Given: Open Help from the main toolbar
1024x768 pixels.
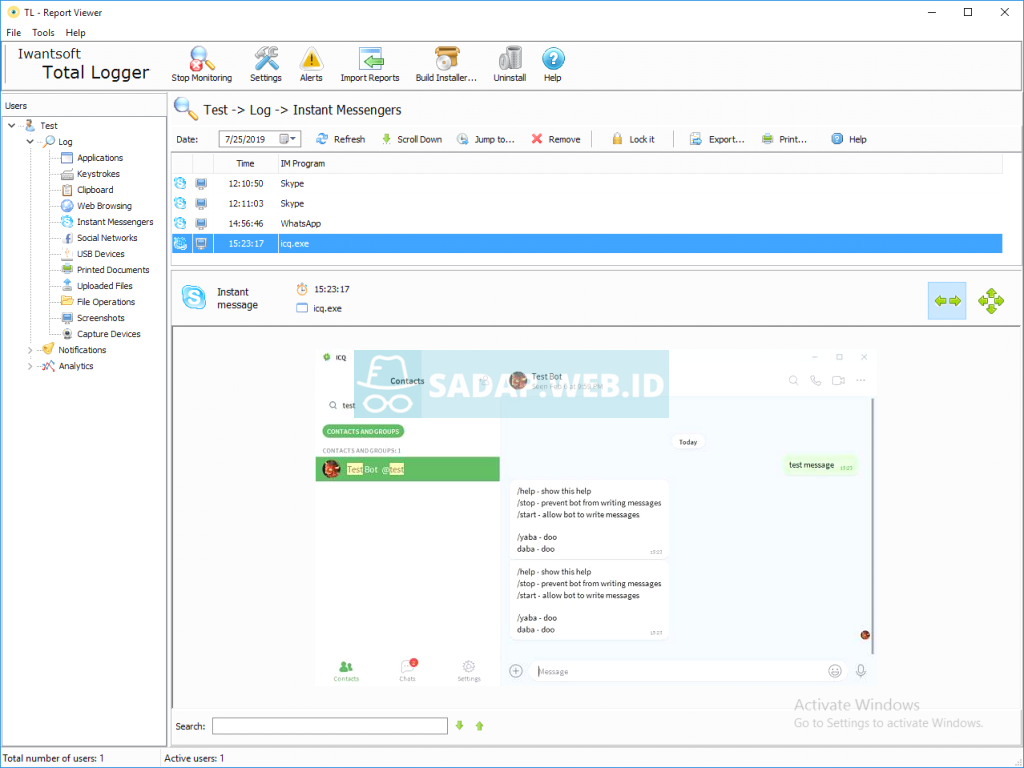Looking at the screenshot, I should point(552,65).
